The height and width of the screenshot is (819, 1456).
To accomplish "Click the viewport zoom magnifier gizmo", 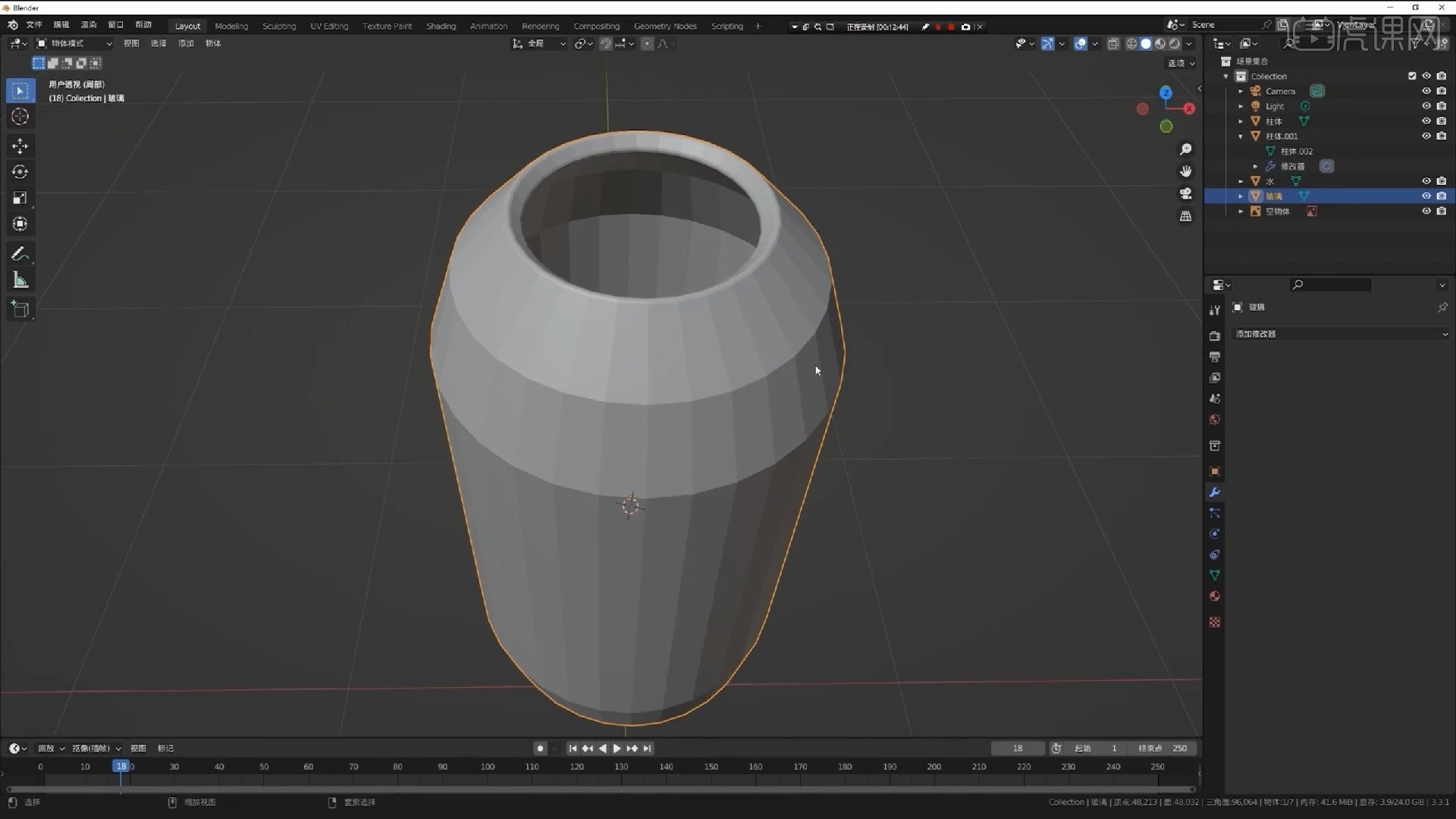I will tap(1186, 149).
